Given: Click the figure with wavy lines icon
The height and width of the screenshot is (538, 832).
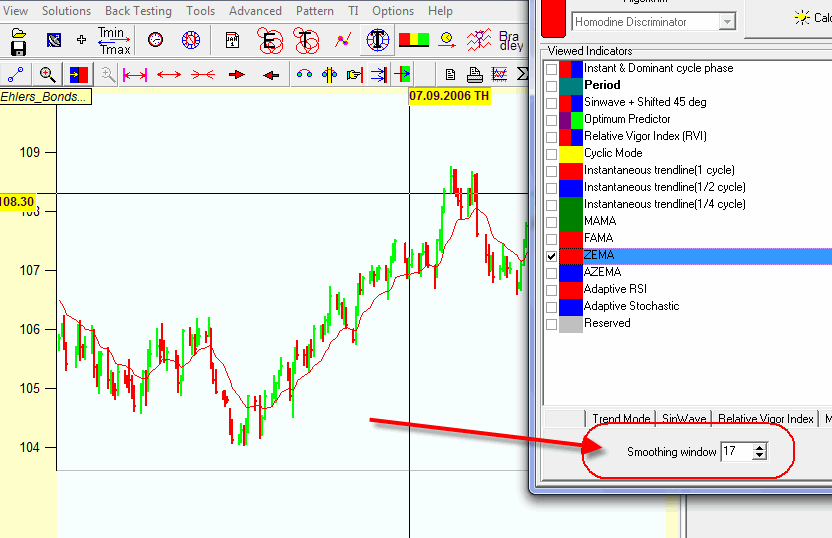Looking at the screenshot, I should point(479,40).
